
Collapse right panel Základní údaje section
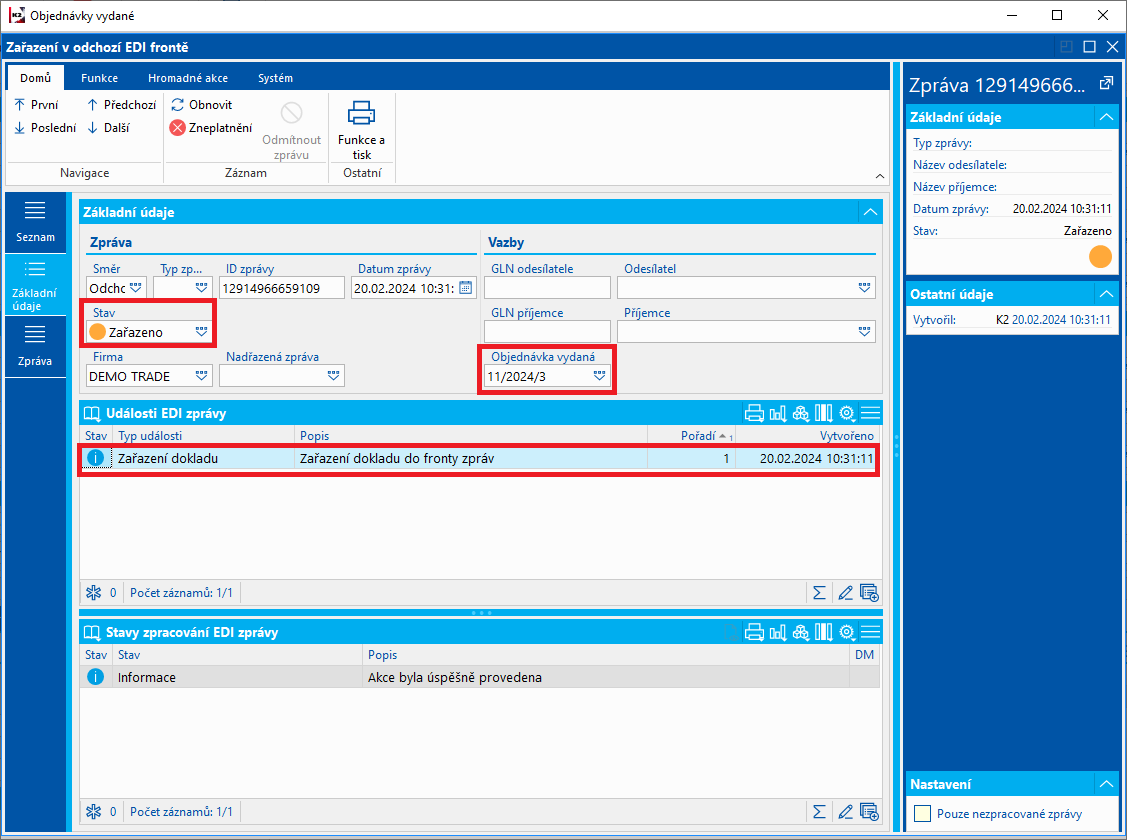click(1106, 117)
